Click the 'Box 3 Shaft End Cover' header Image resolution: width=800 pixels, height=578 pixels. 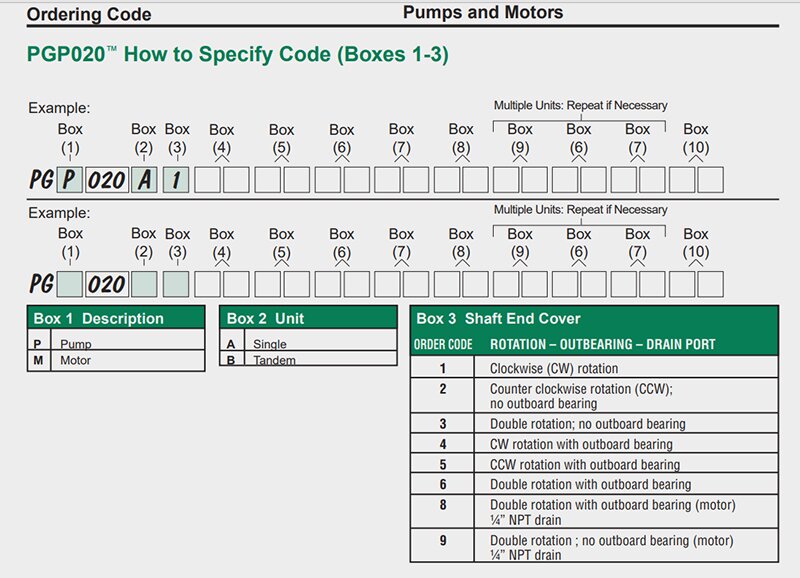tap(594, 318)
